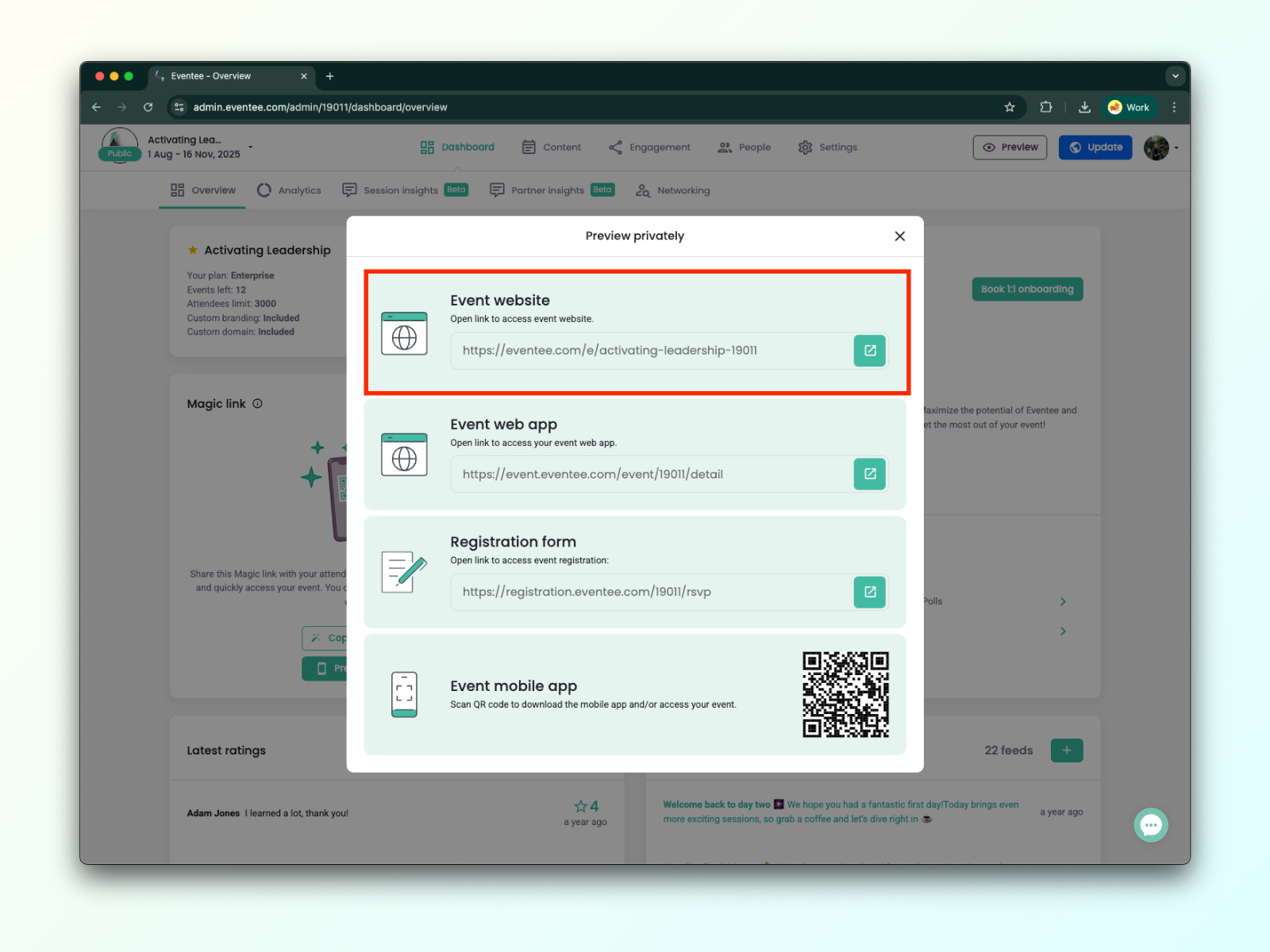Open the Settings menu
Screen dimensions: 1270x952
coord(828,148)
